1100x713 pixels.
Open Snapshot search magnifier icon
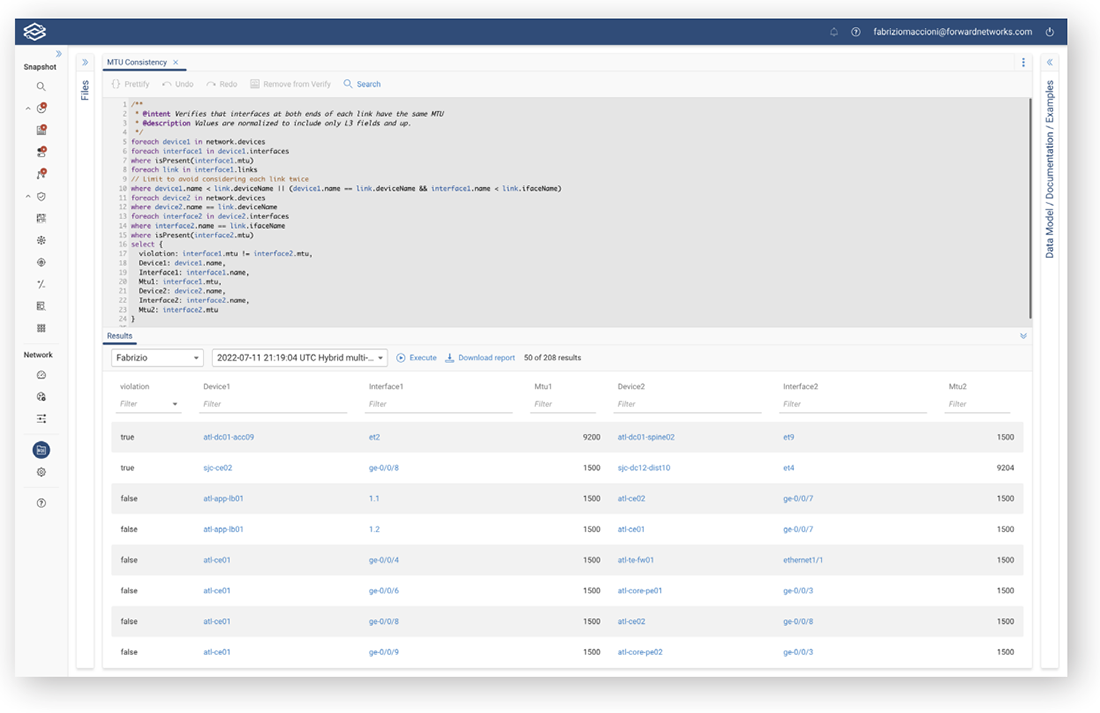(41, 86)
